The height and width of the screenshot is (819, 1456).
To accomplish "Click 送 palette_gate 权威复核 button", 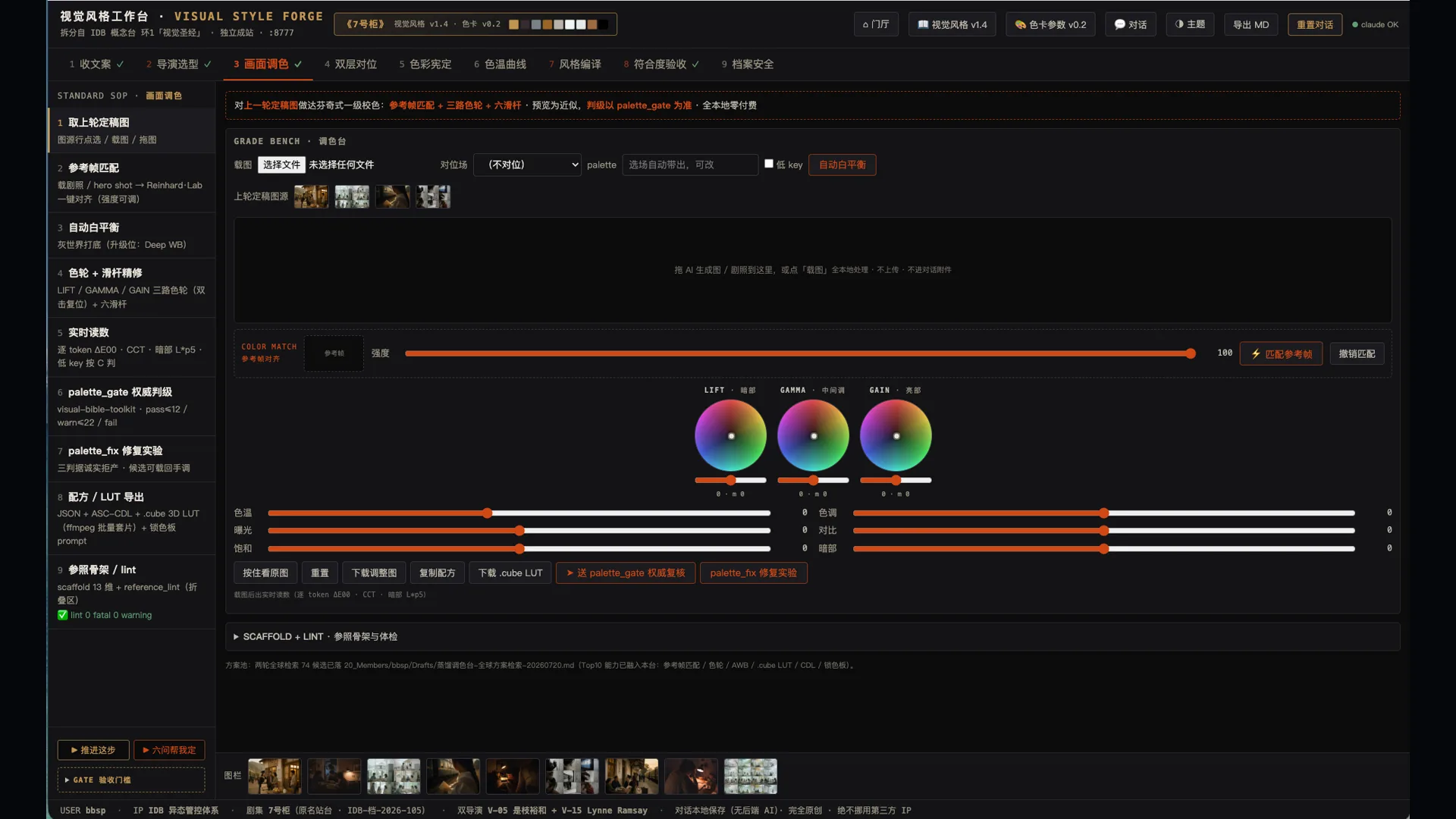I will pyautogui.click(x=626, y=573).
